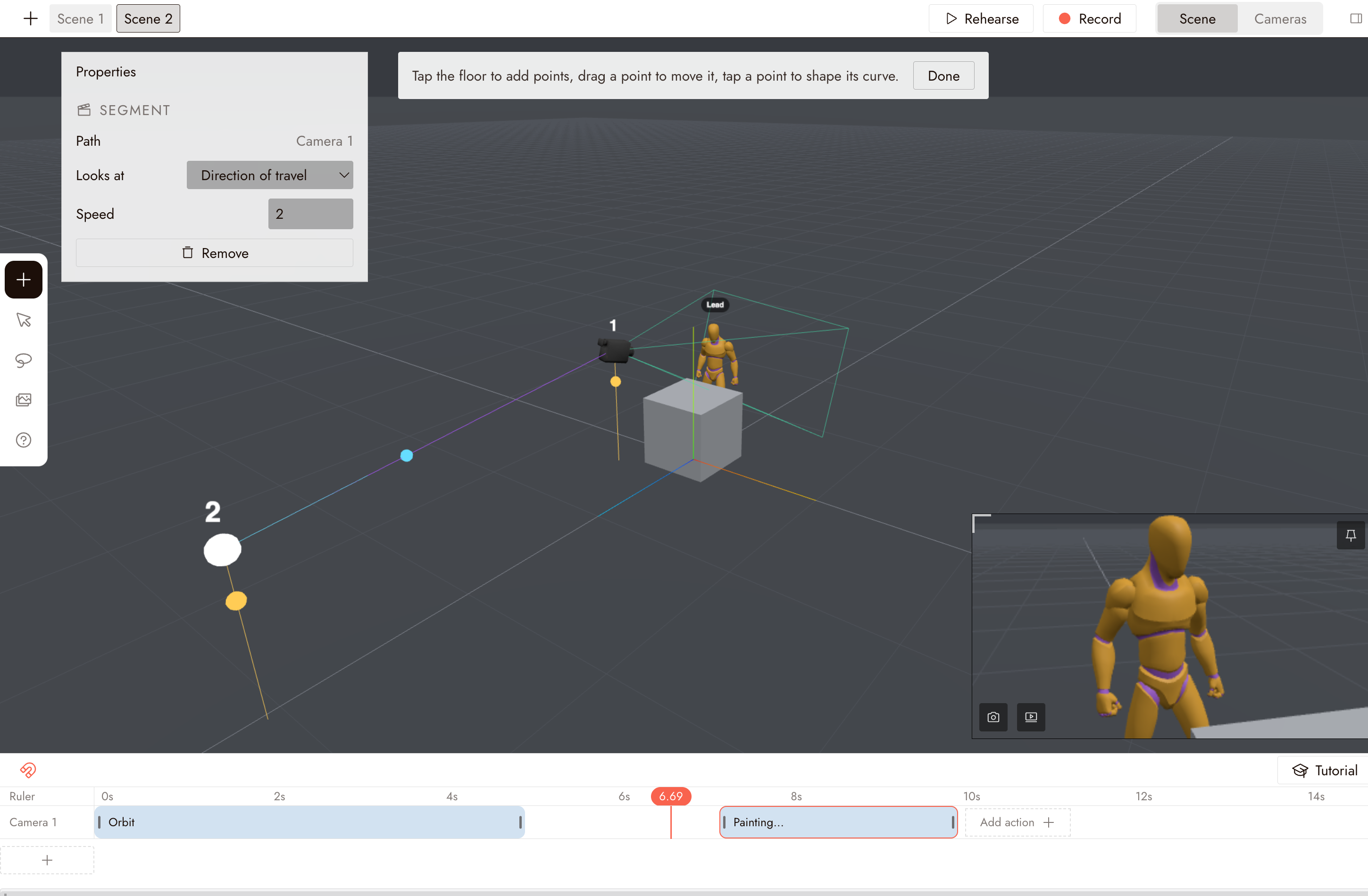1368x896 pixels.
Task: Open the black add-object plus tool
Action: pos(24,280)
